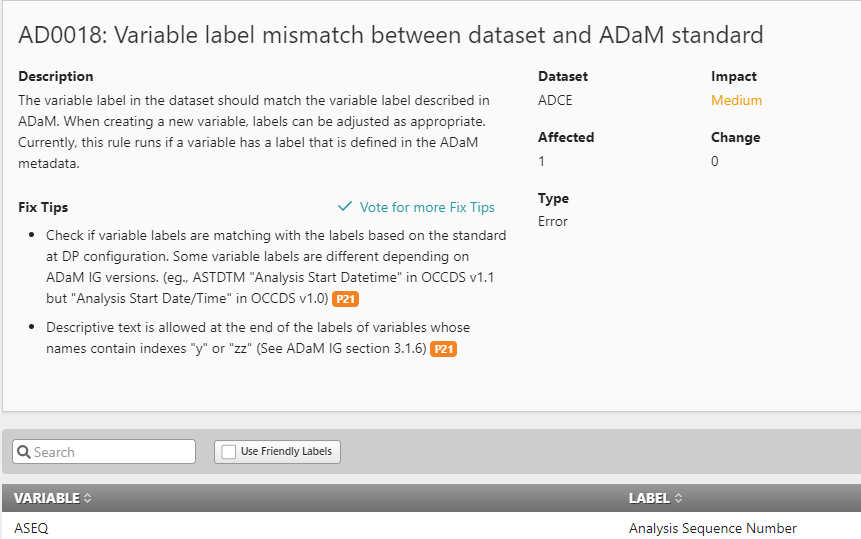Screen dimensions: 861x539
Task: Focus the Search input field
Action: click(x=104, y=452)
